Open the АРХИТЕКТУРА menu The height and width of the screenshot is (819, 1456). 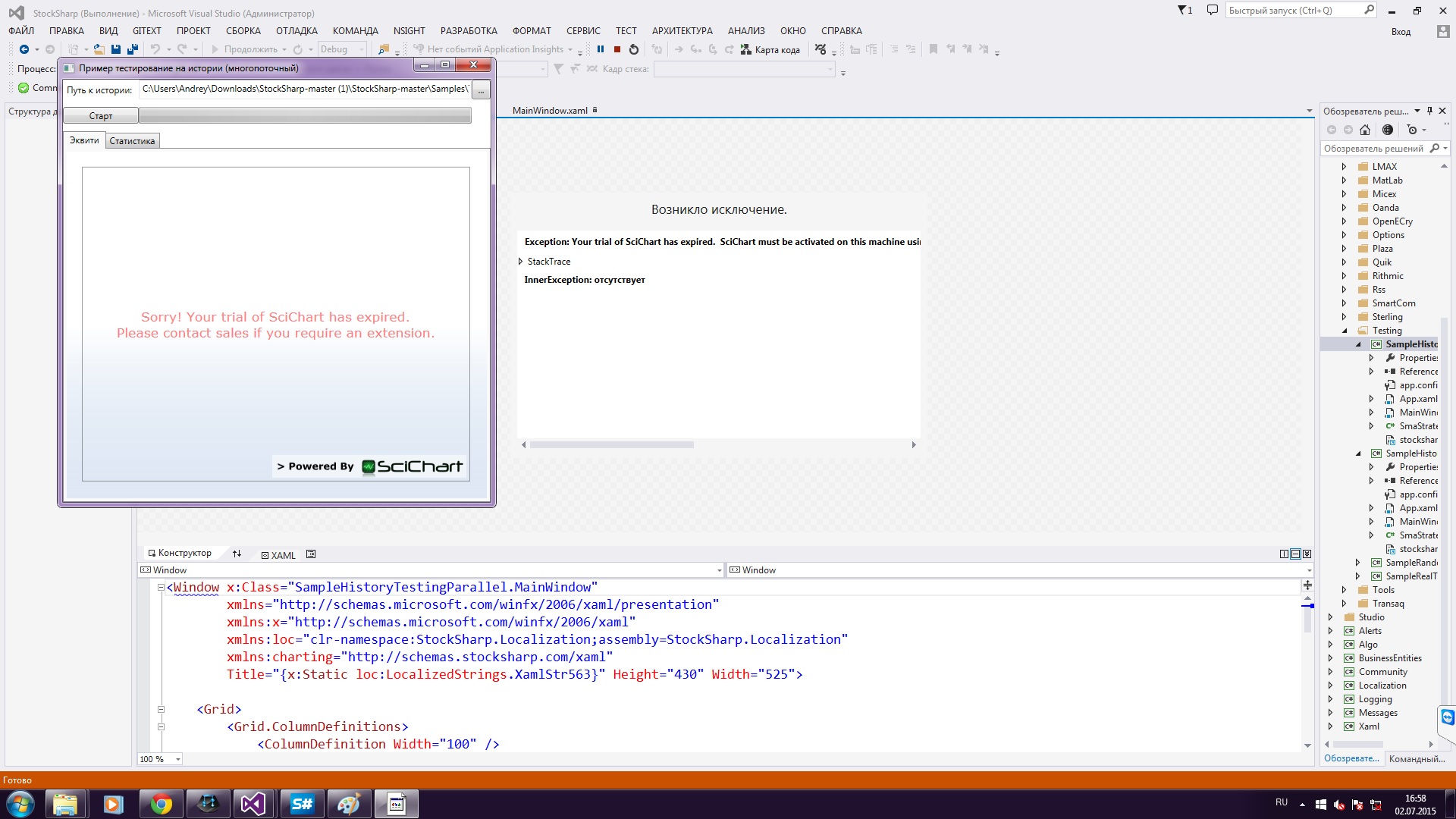pyautogui.click(x=682, y=31)
